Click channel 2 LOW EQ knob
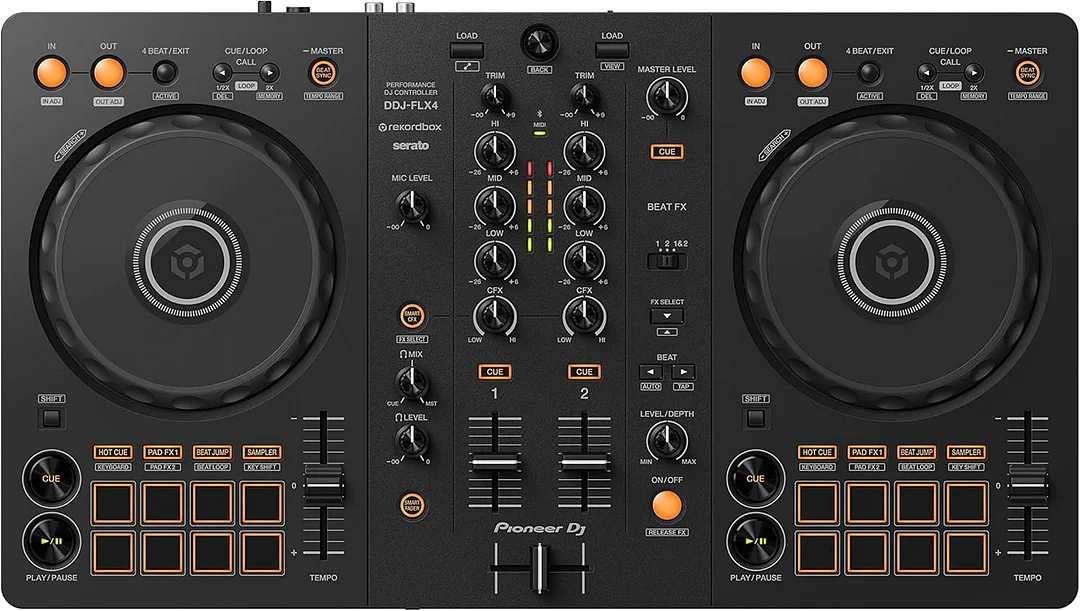The height and width of the screenshot is (611, 1080). (x=584, y=261)
